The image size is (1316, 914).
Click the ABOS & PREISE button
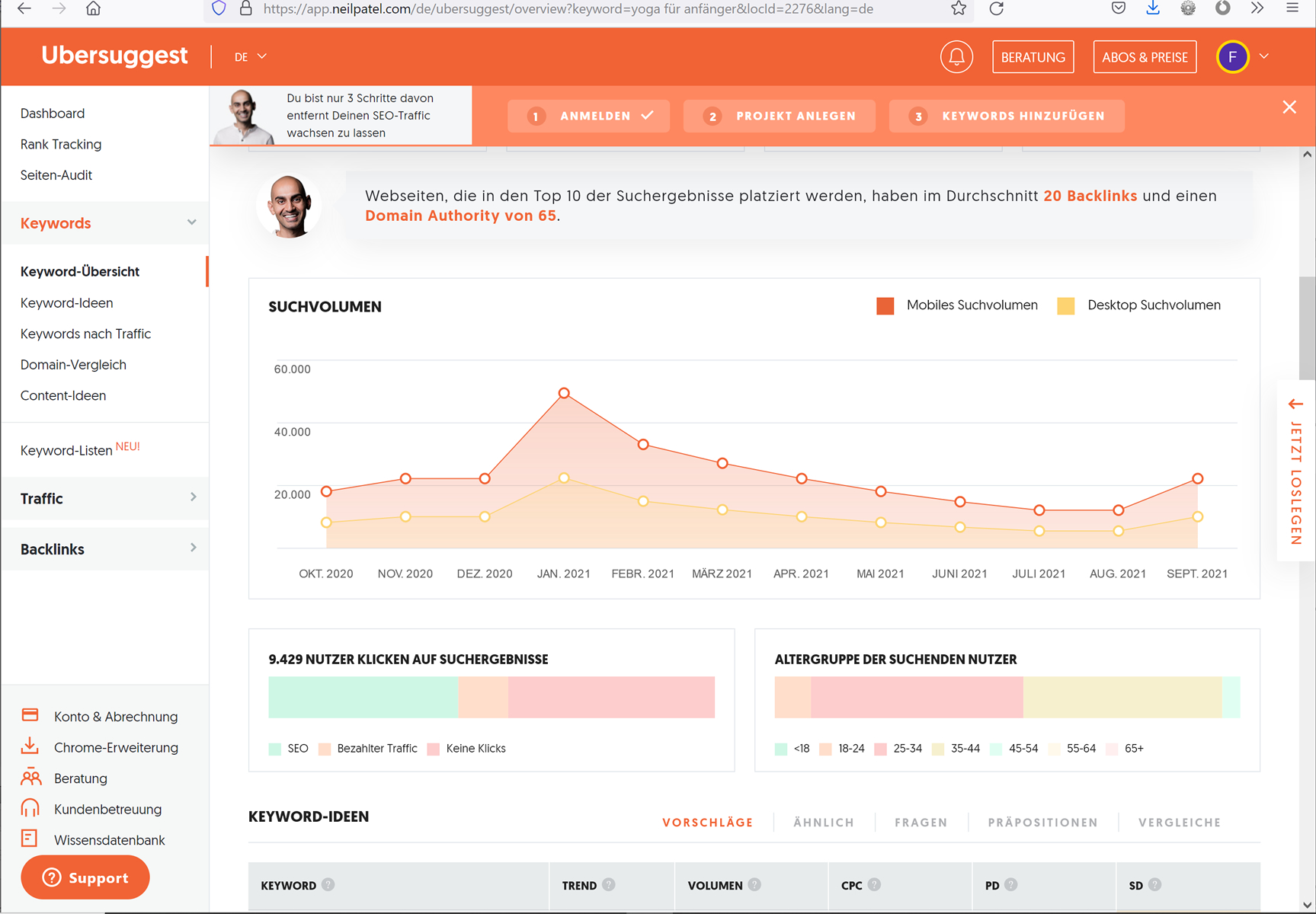click(x=1145, y=57)
